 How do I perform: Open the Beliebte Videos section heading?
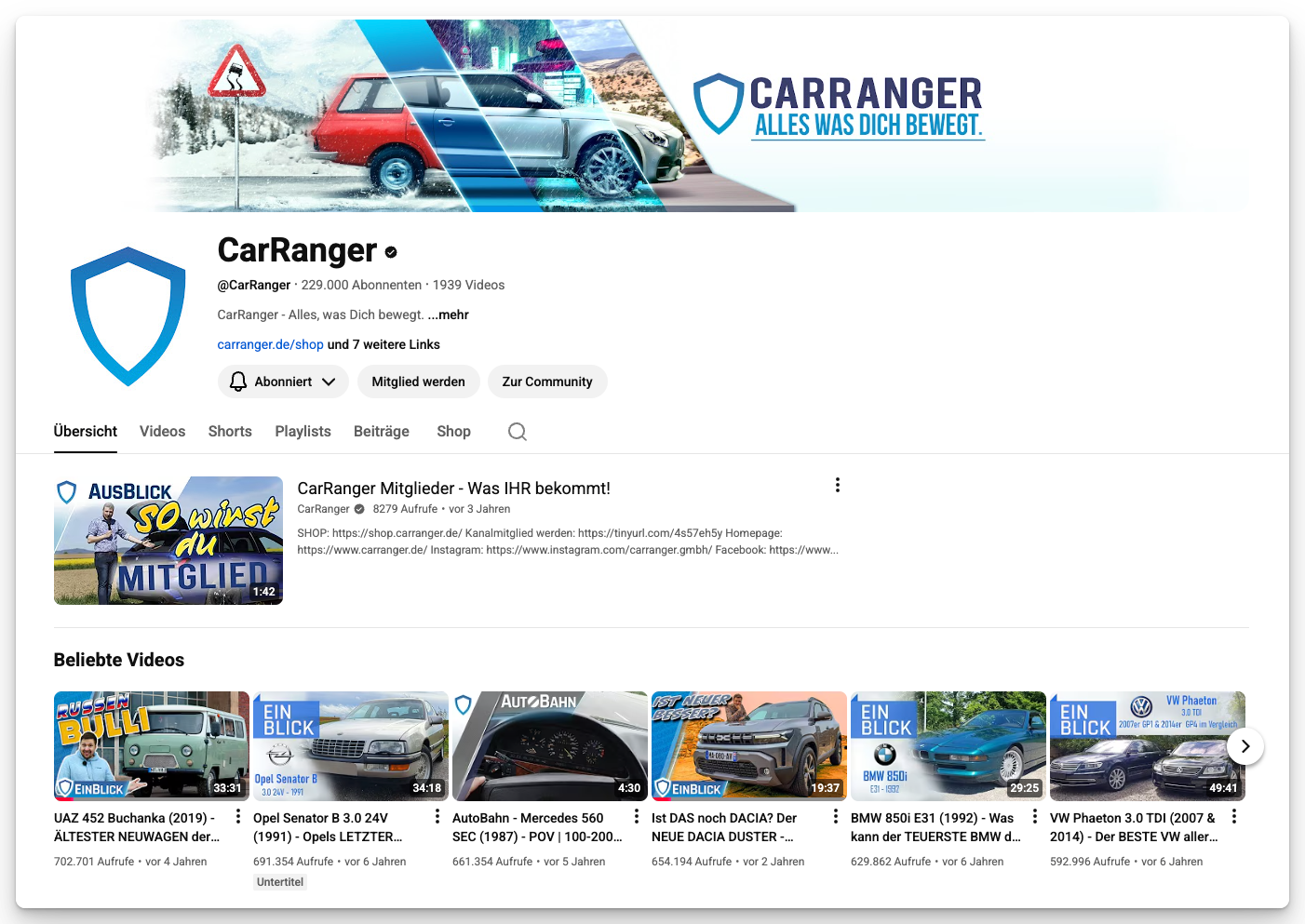point(119,660)
